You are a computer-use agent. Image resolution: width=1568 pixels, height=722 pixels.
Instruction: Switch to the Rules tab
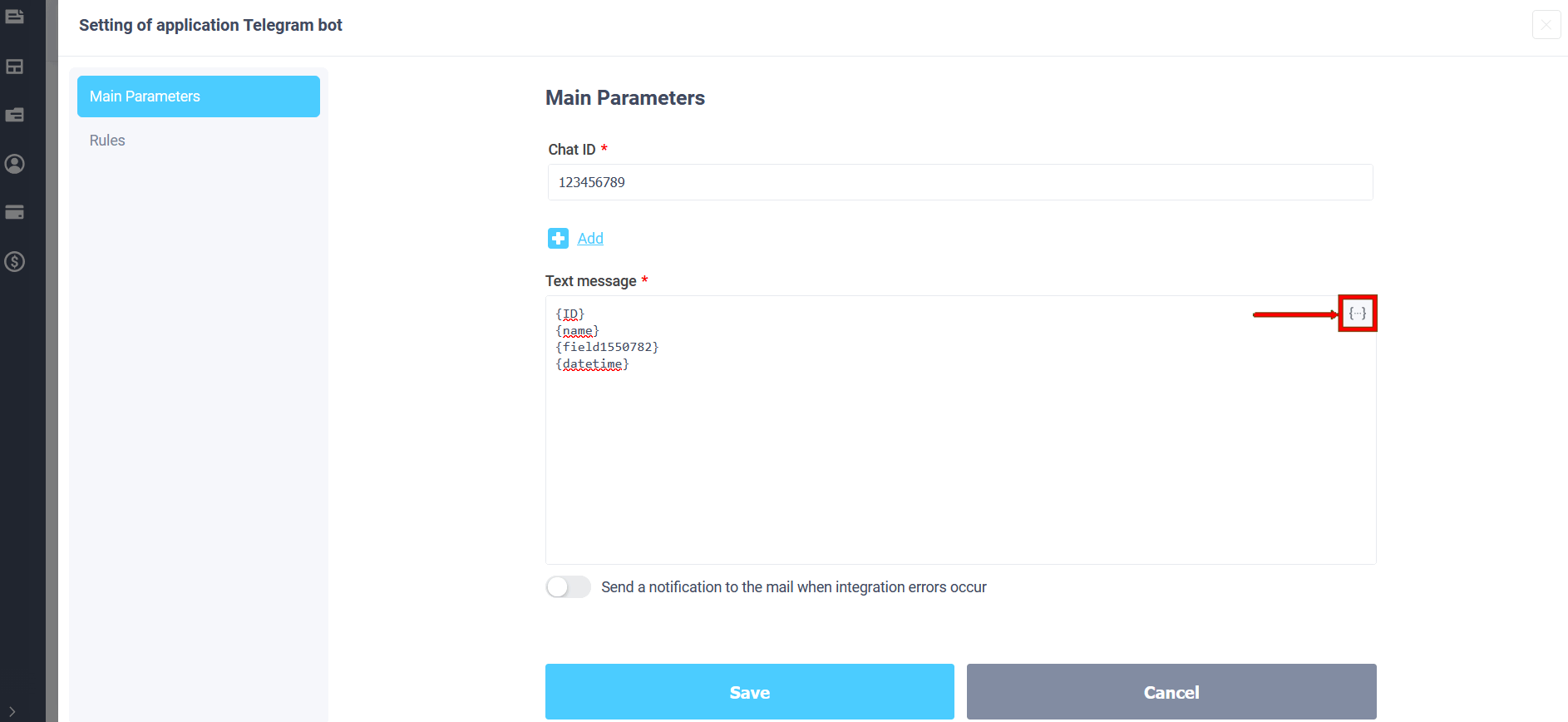click(x=107, y=141)
